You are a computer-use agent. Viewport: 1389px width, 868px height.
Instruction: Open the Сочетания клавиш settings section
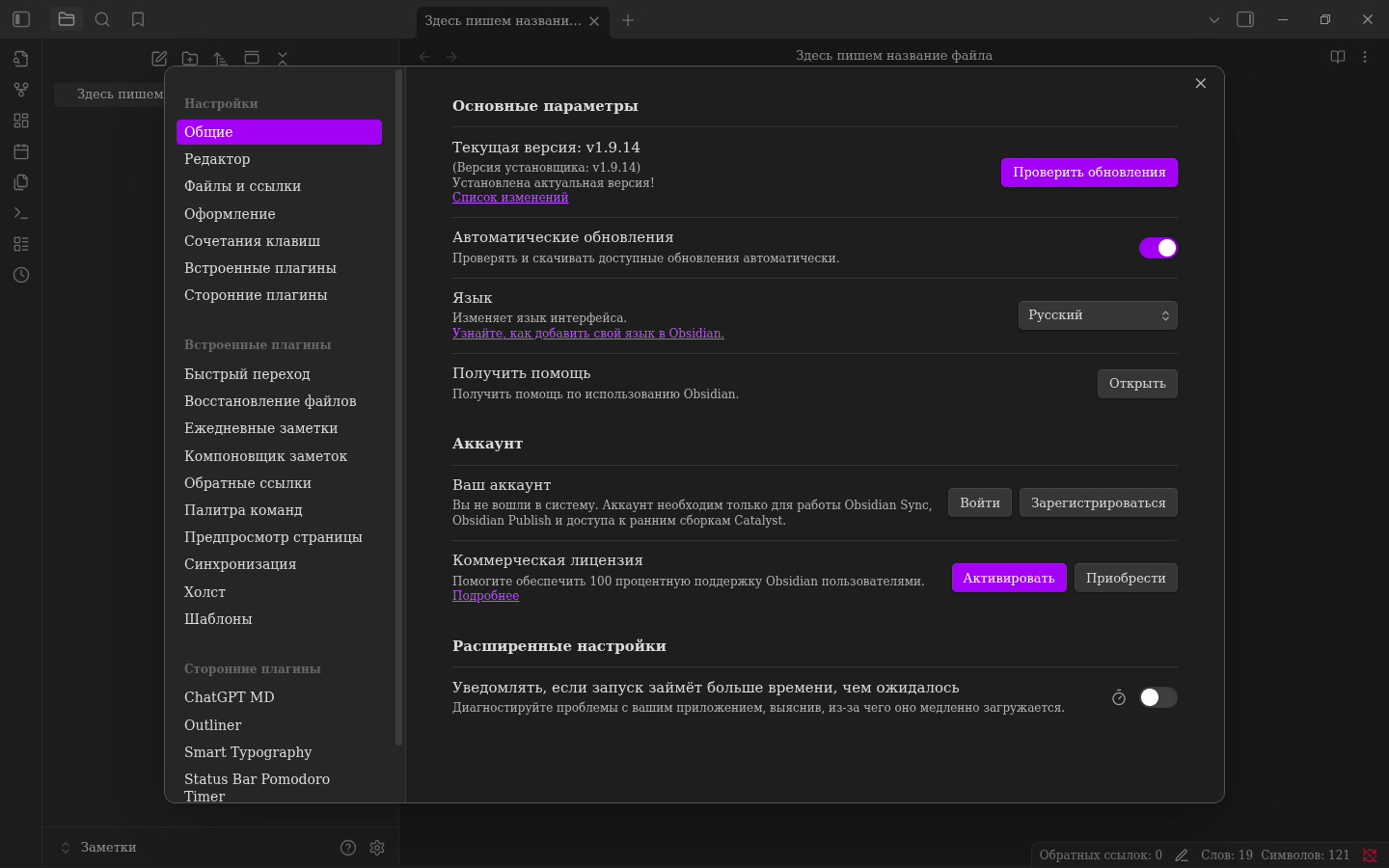[252, 241]
